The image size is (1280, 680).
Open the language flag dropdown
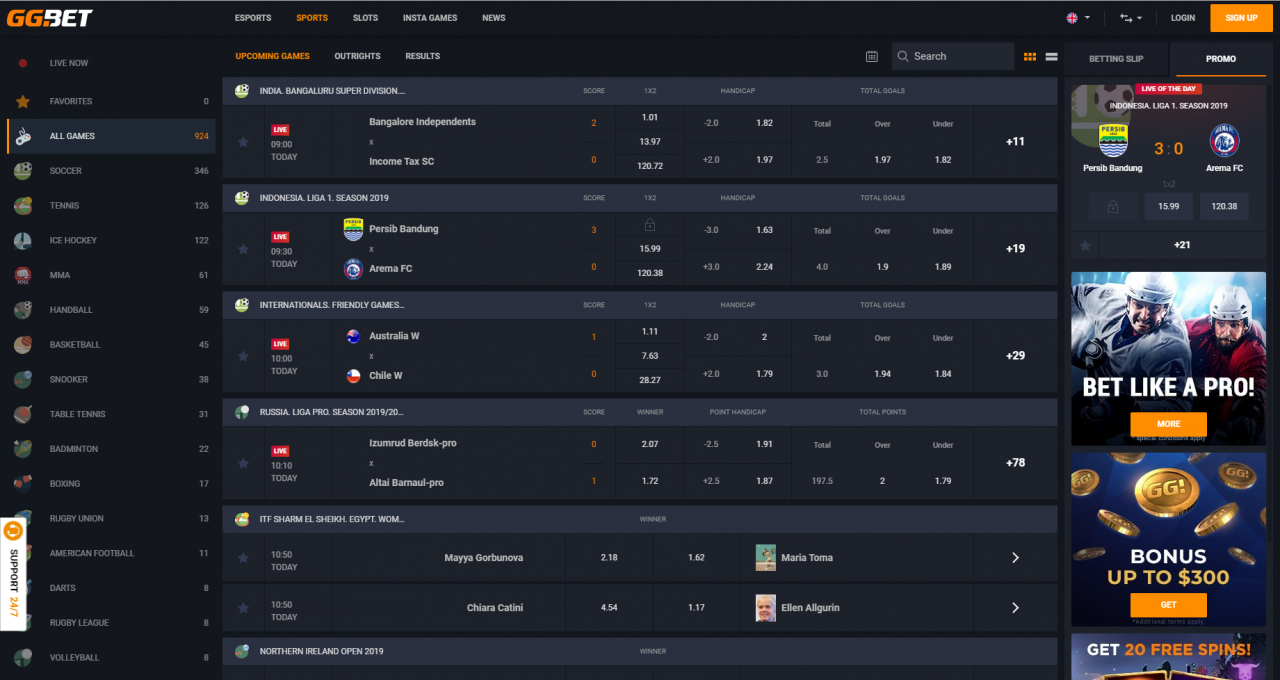pos(1077,18)
